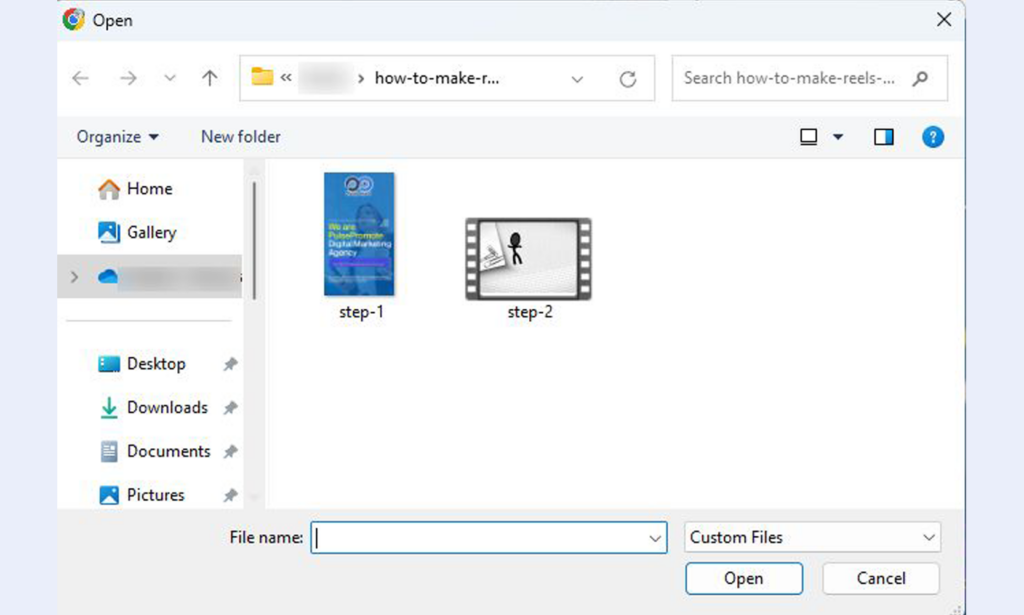Viewport: 1024px width, 615px height.
Task: Open the Home location in sidebar
Action: [x=149, y=189]
